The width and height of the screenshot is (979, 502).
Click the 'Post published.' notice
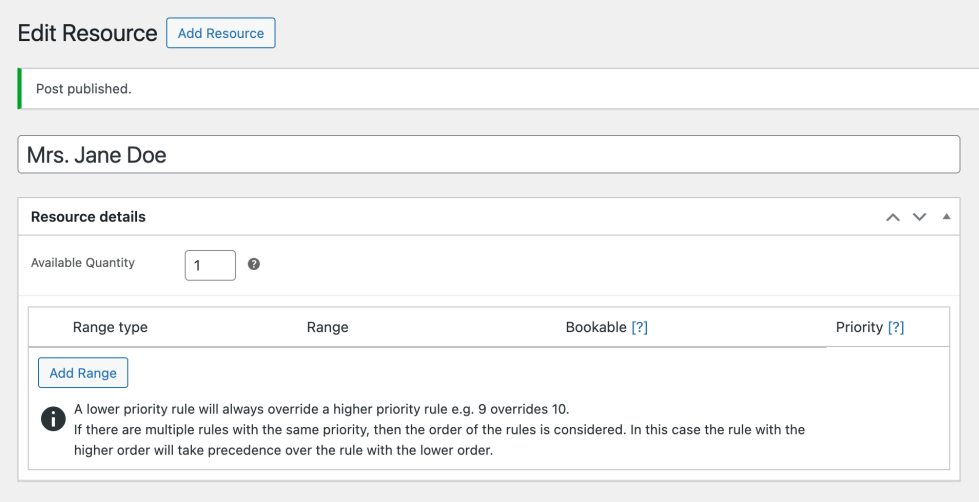coord(84,89)
